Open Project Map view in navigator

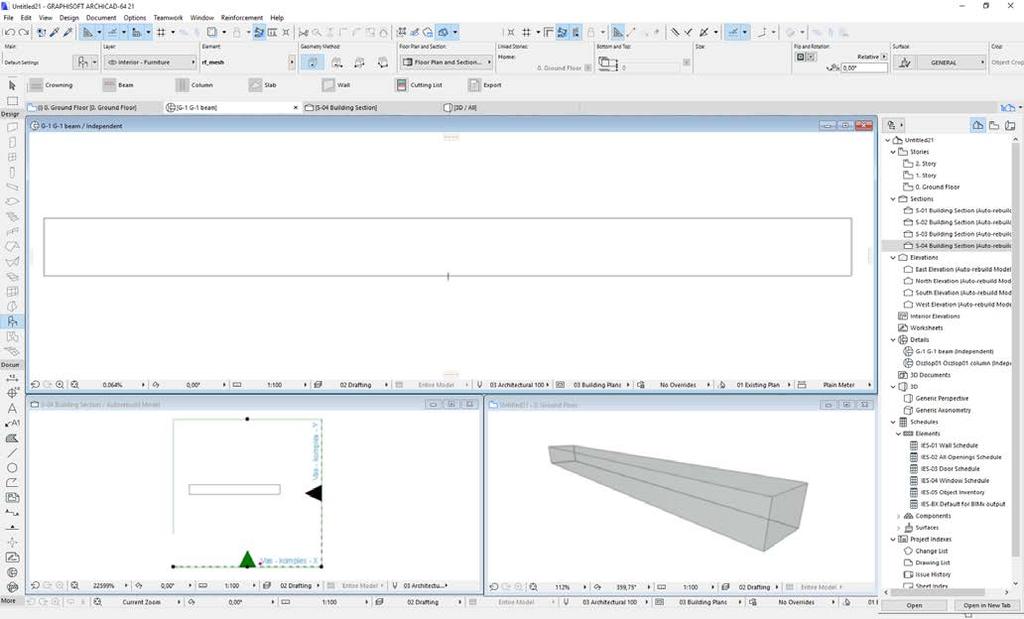click(x=978, y=125)
